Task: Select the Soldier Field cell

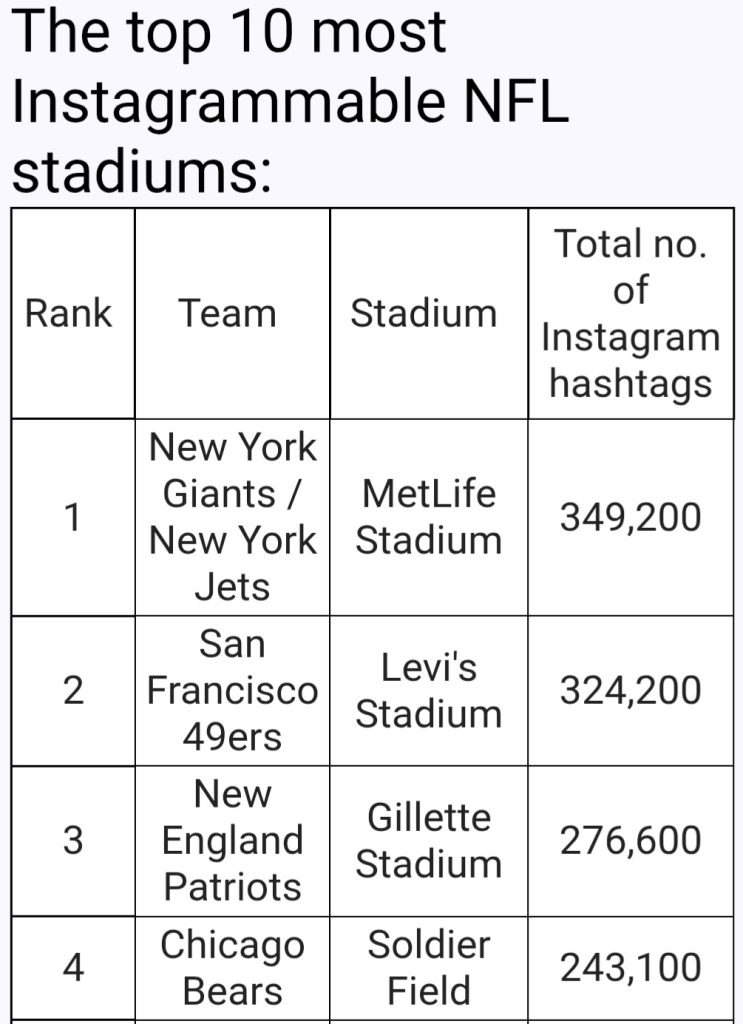Action: point(428,967)
